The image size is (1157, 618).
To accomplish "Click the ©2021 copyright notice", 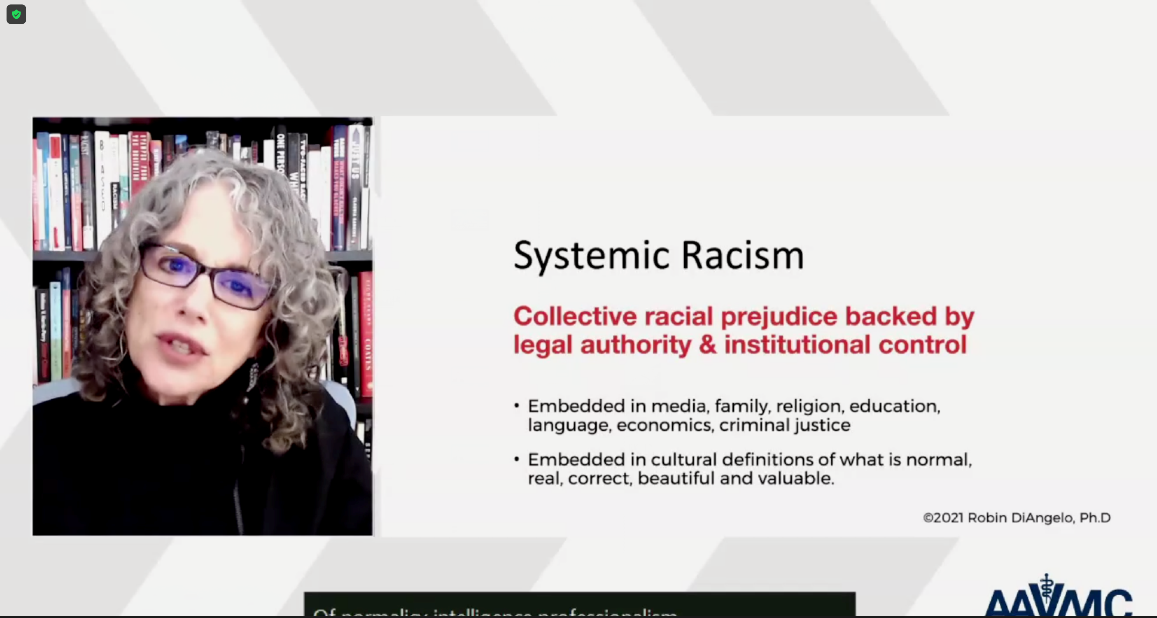I will pos(1016,518).
